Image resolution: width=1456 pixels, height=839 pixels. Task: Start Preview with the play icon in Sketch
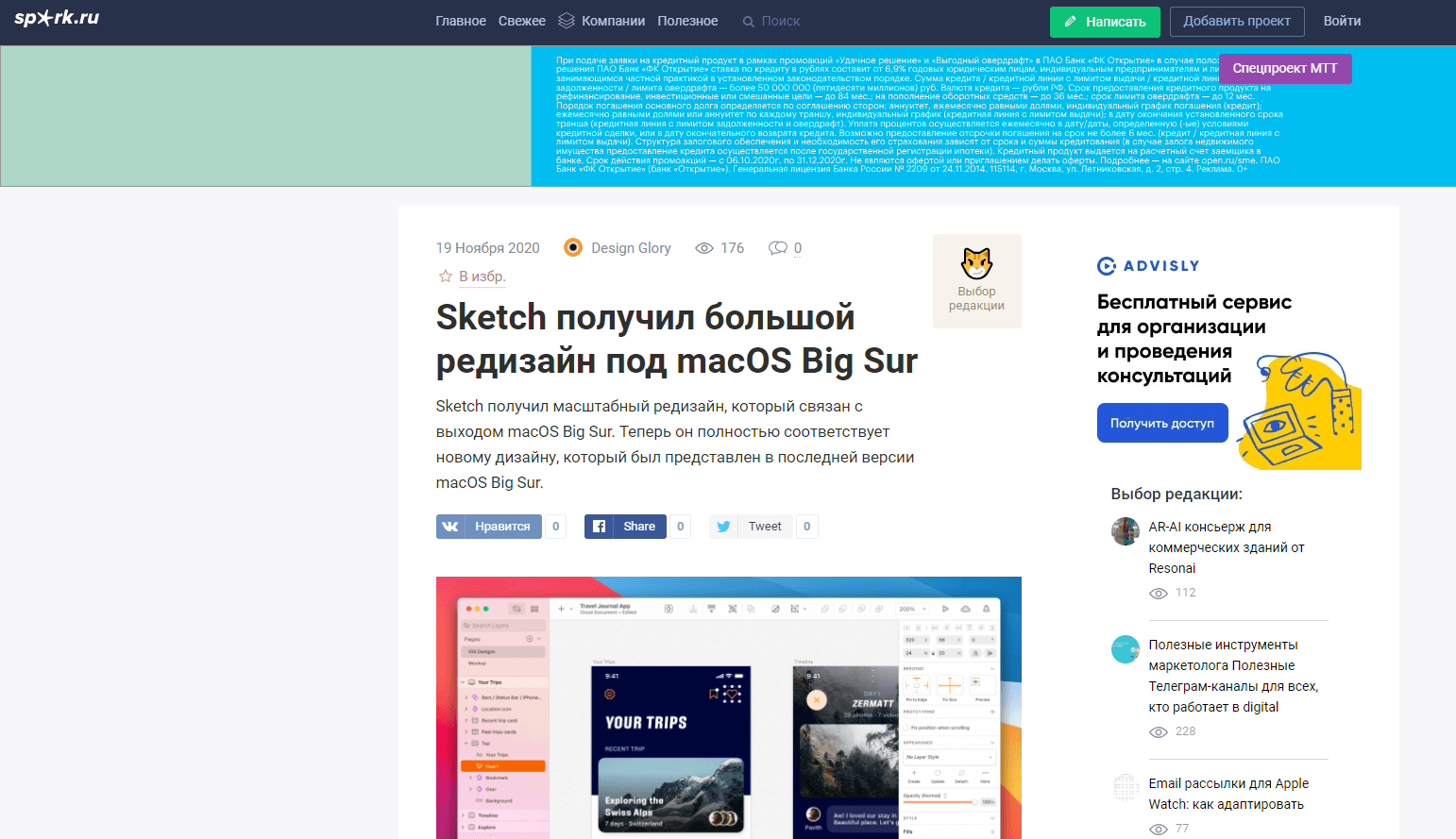click(x=945, y=609)
